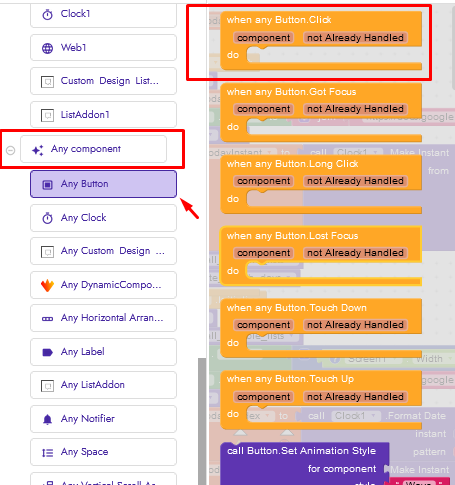Screen dimensions: 455x485
Task: Click the sidebar vertical scrollbar
Action: pos(202,421)
